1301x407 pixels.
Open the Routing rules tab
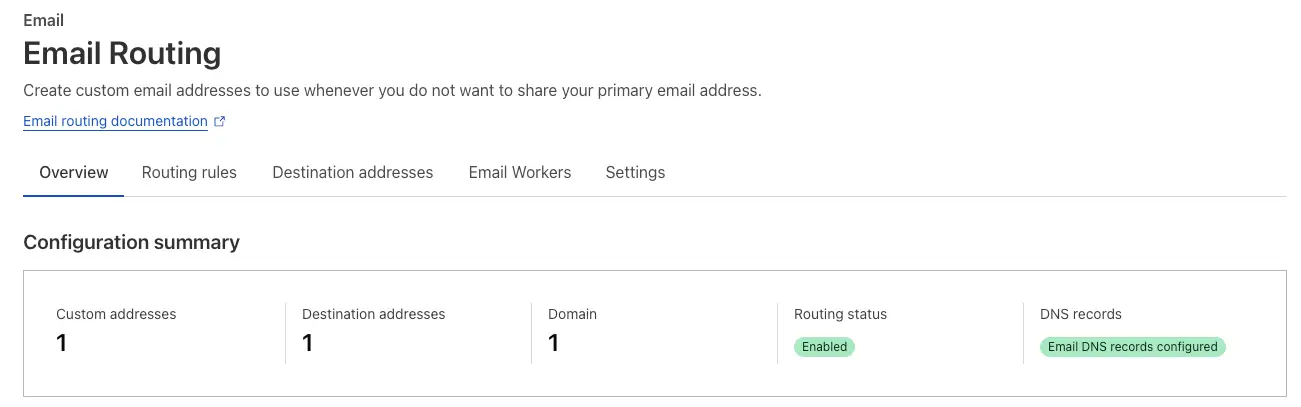click(189, 172)
